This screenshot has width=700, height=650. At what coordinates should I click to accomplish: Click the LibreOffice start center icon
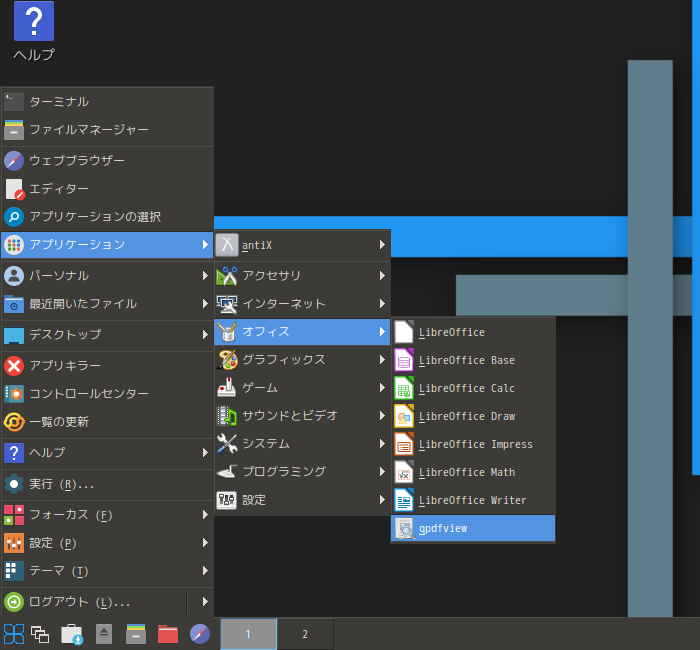pos(404,332)
